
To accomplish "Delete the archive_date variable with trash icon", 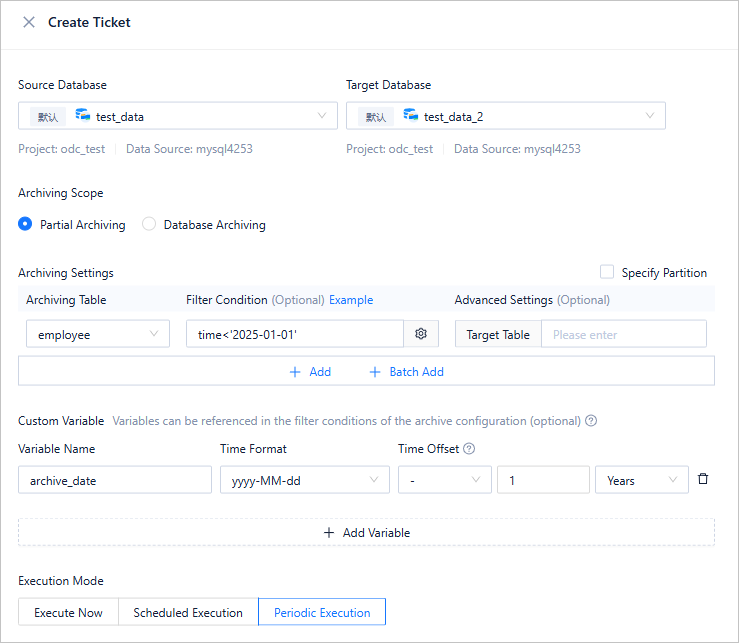I will (703, 480).
